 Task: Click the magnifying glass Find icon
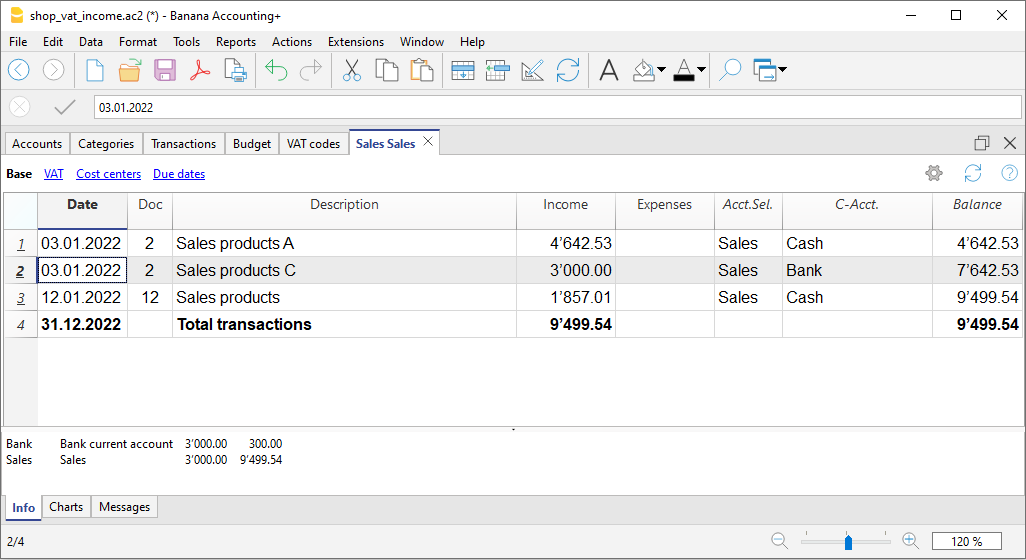pos(730,70)
